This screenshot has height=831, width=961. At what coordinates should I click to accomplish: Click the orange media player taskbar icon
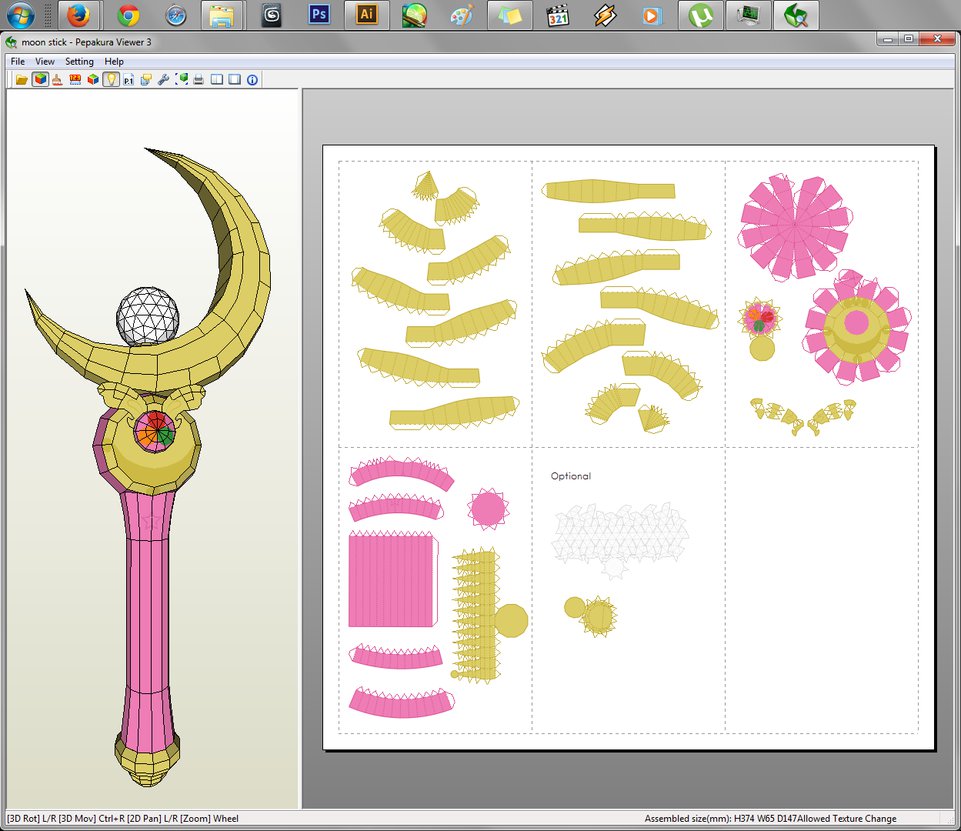652,15
